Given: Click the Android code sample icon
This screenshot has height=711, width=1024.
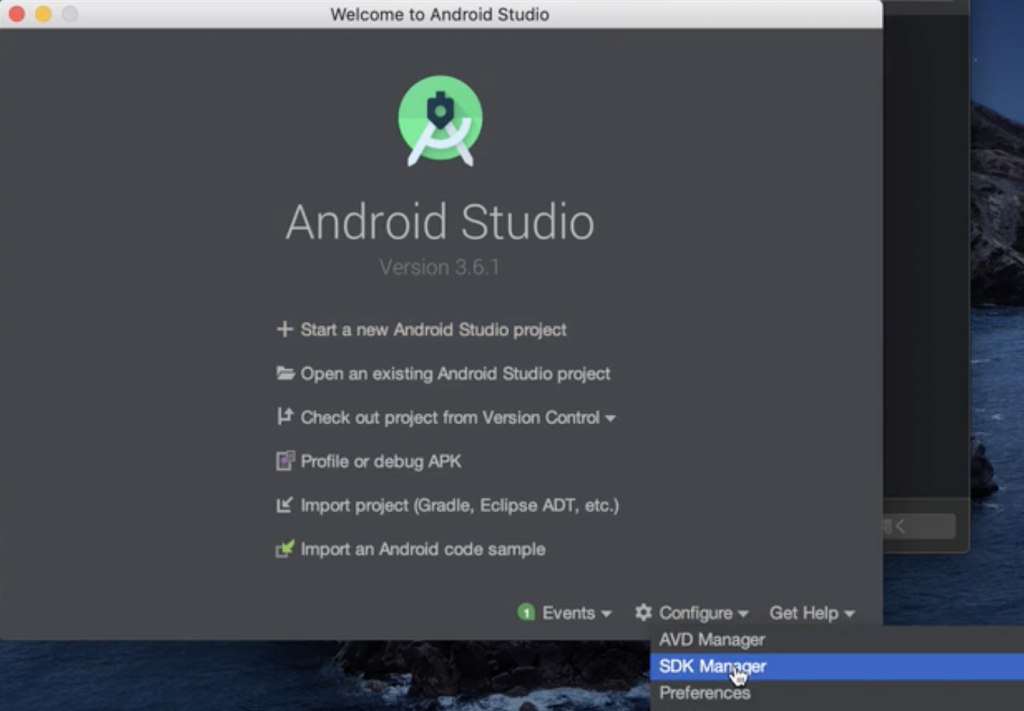Looking at the screenshot, I should click(285, 548).
